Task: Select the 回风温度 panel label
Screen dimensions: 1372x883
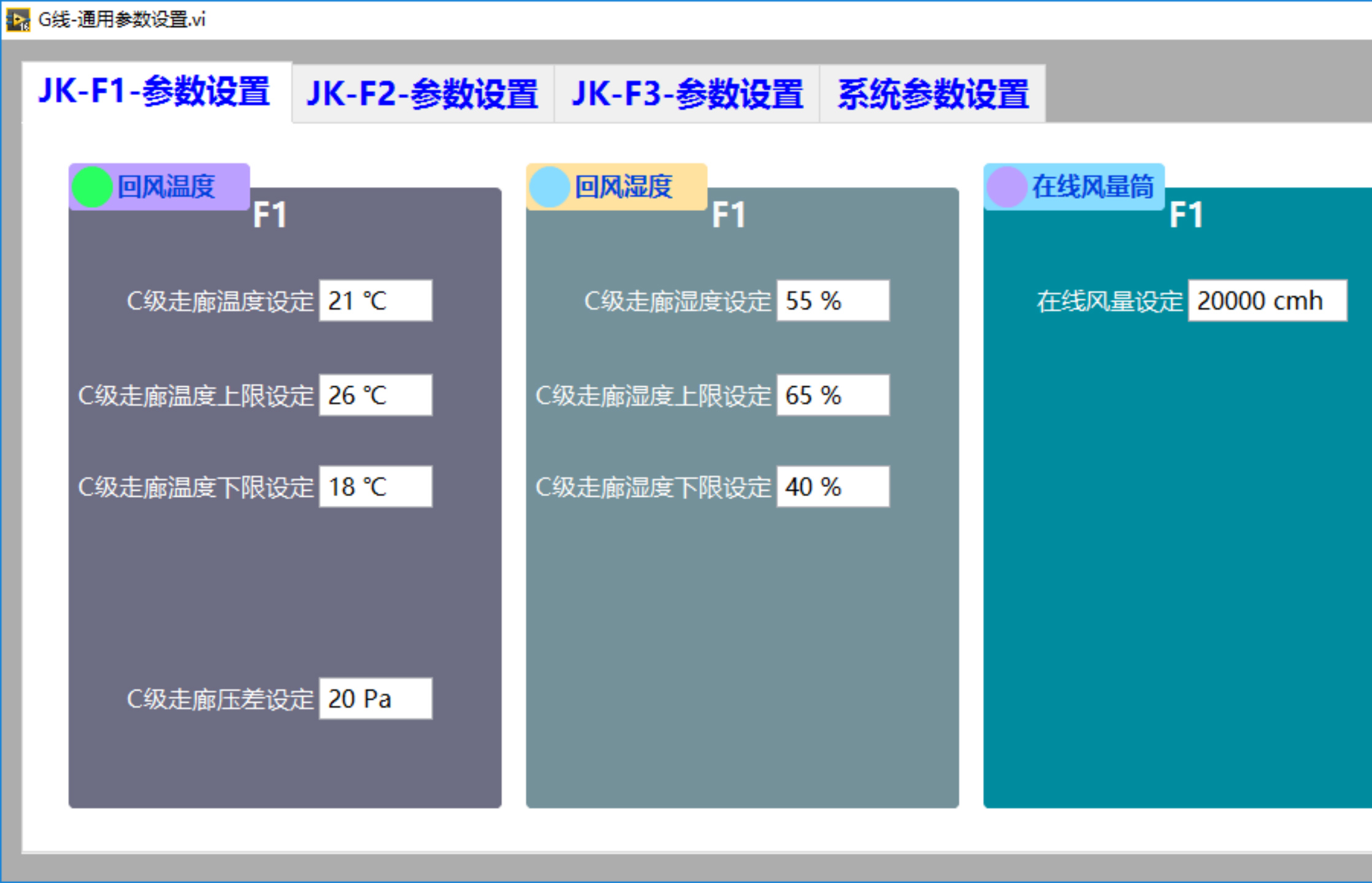Action: click(166, 187)
